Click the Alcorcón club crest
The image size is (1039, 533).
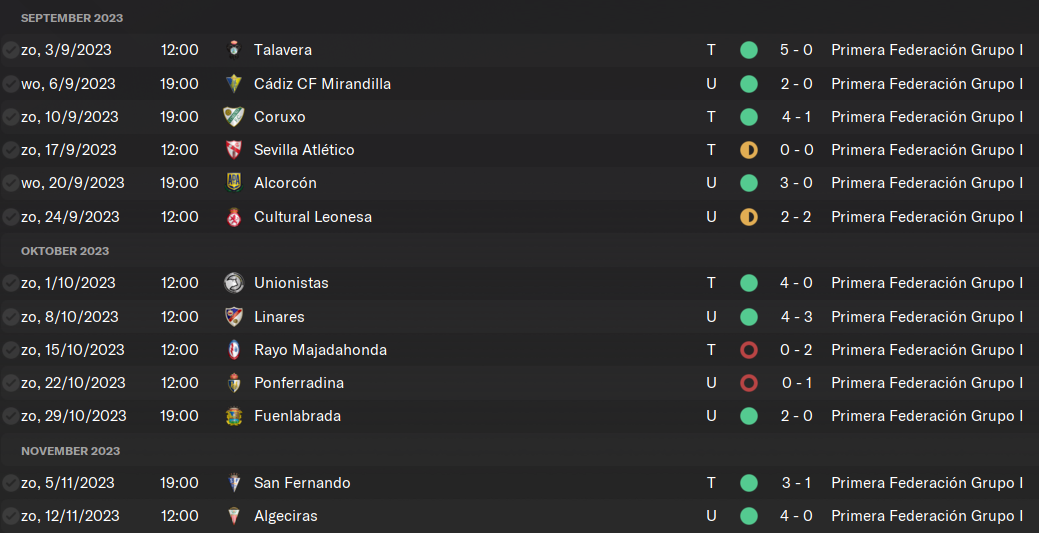pyautogui.click(x=233, y=182)
